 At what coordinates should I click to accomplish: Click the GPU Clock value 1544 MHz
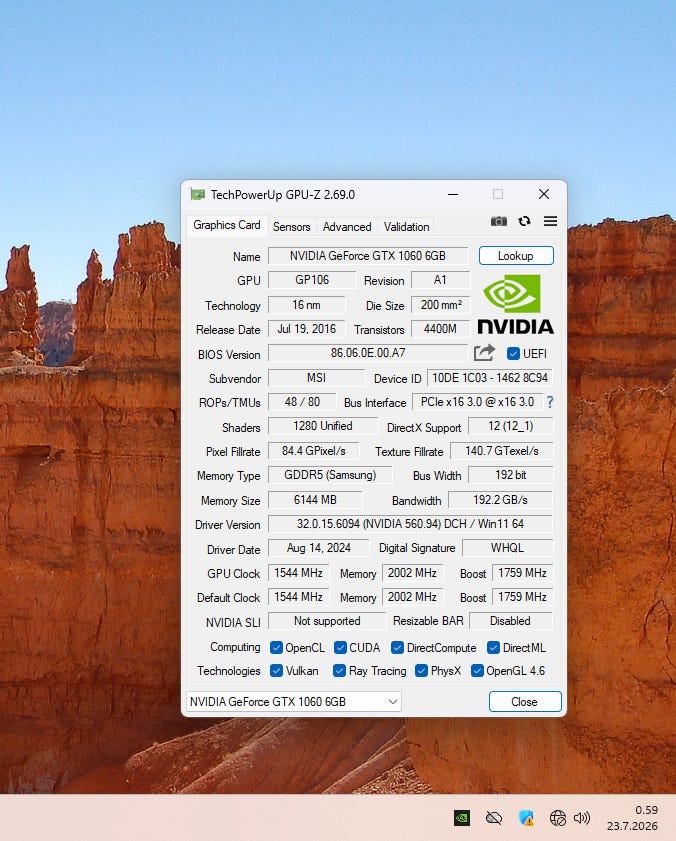(298, 573)
